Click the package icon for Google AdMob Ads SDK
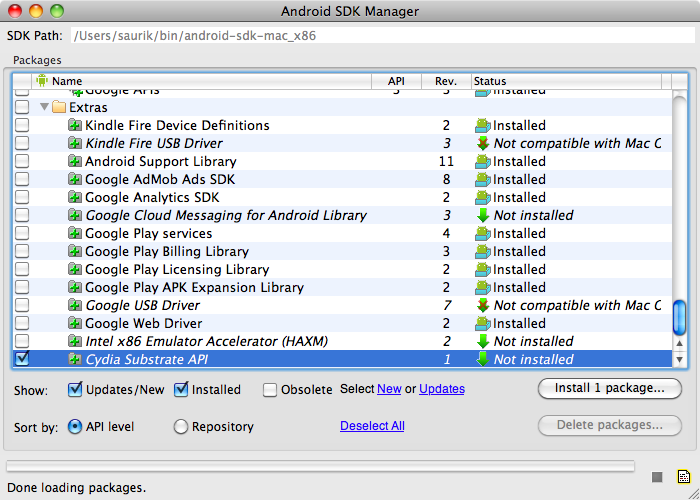 (75, 179)
